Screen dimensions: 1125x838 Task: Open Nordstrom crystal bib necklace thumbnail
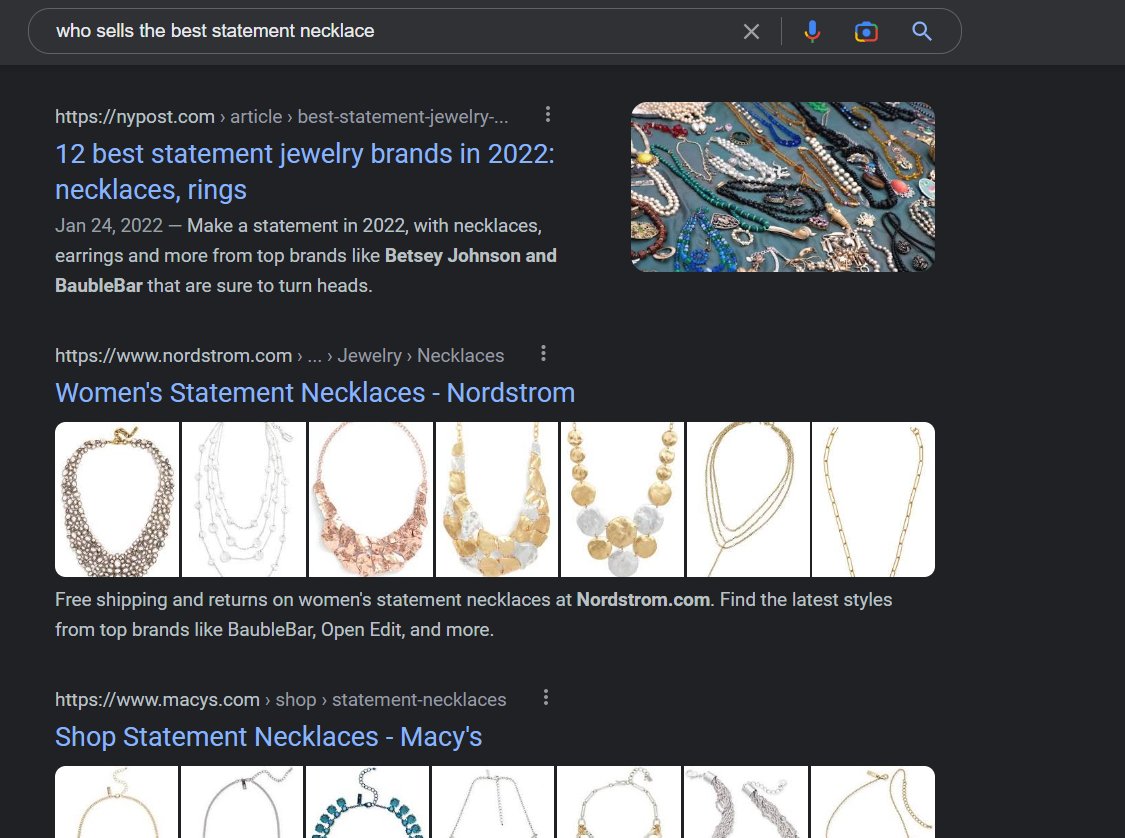click(117, 499)
